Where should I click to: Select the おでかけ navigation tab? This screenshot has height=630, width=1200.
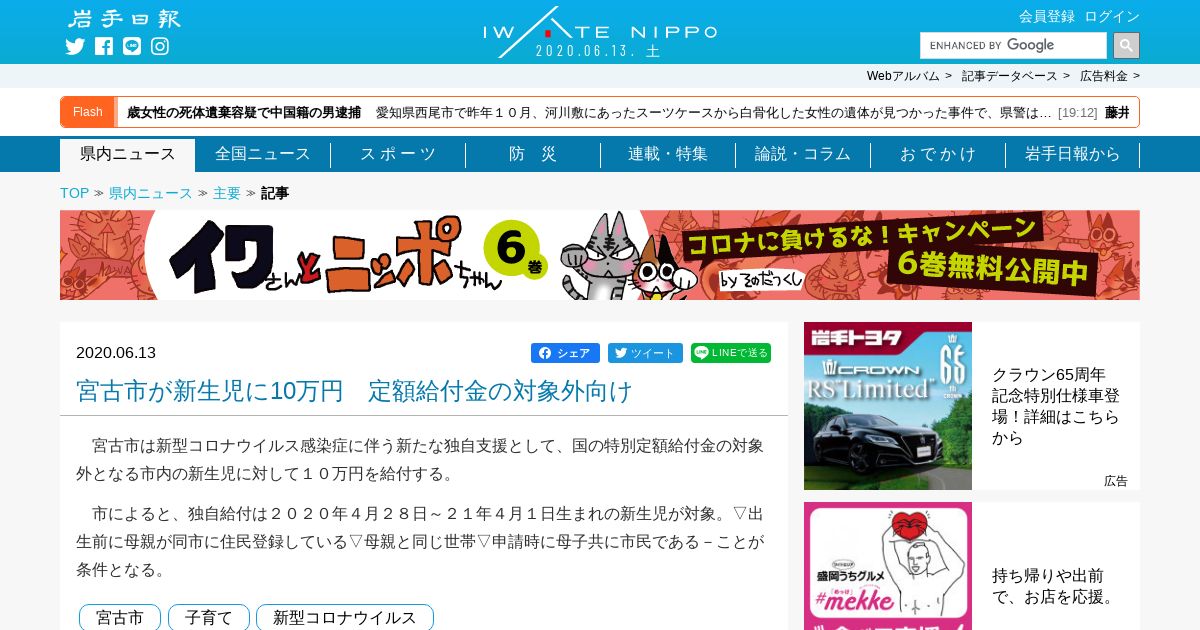pyautogui.click(x=938, y=155)
